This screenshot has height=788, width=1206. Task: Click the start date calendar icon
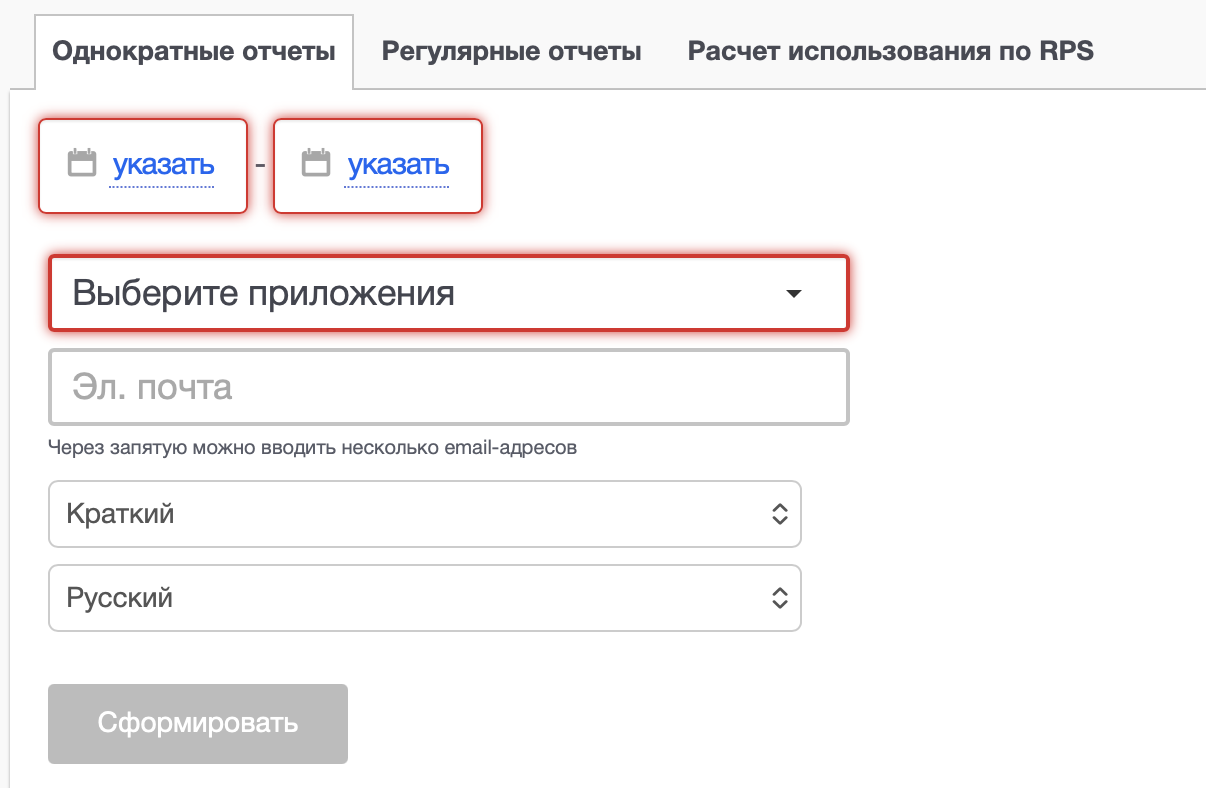pos(82,163)
